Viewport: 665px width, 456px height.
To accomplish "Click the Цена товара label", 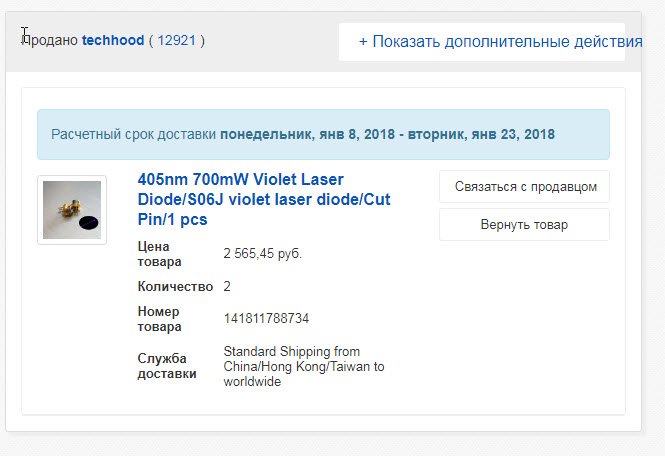I will pyautogui.click(x=159, y=254).
